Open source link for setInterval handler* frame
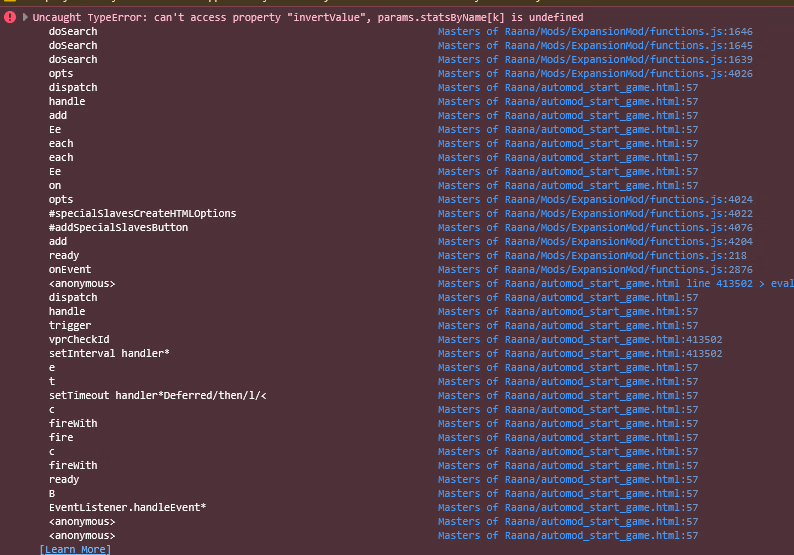Image resolution: width=794 pixels, height=555 pixels. [x=580, y=354]
